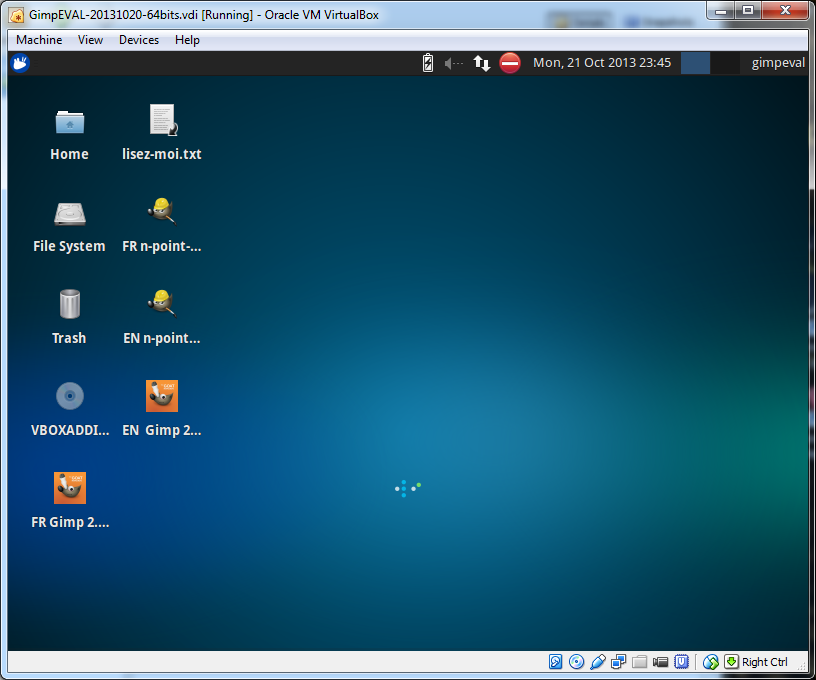Viewport: 816px width, 680px height.
Task: Click the date and time clock
Action: coord(602,63)
